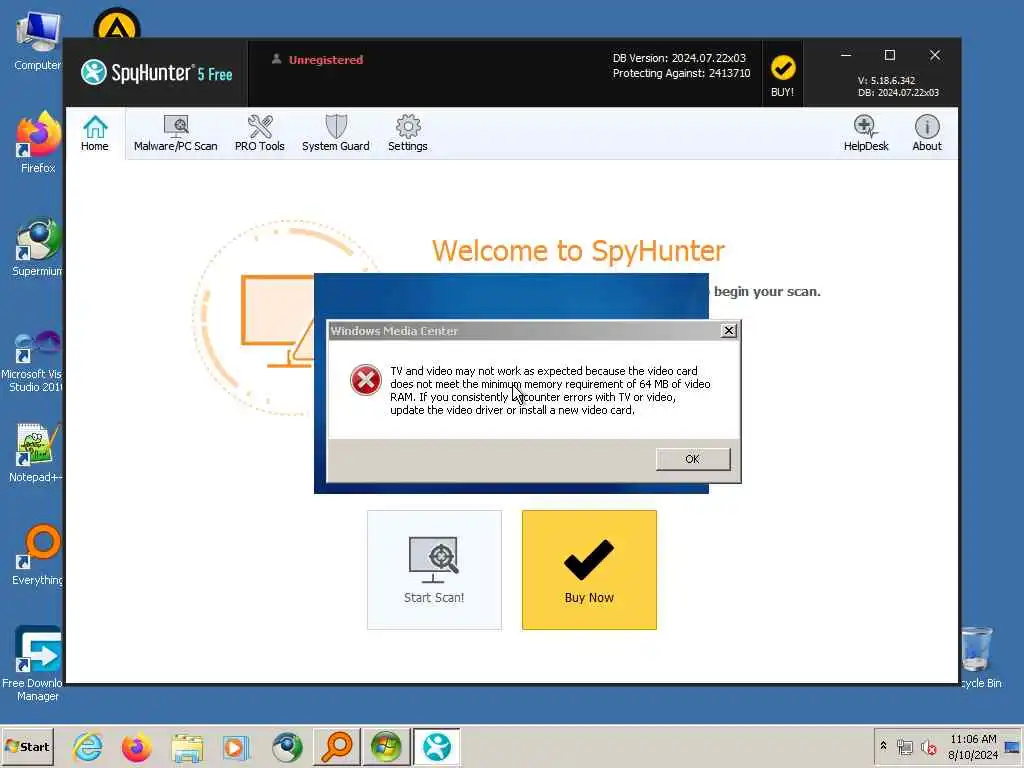Click the yellow Buy Now tile

click(589, 569)
